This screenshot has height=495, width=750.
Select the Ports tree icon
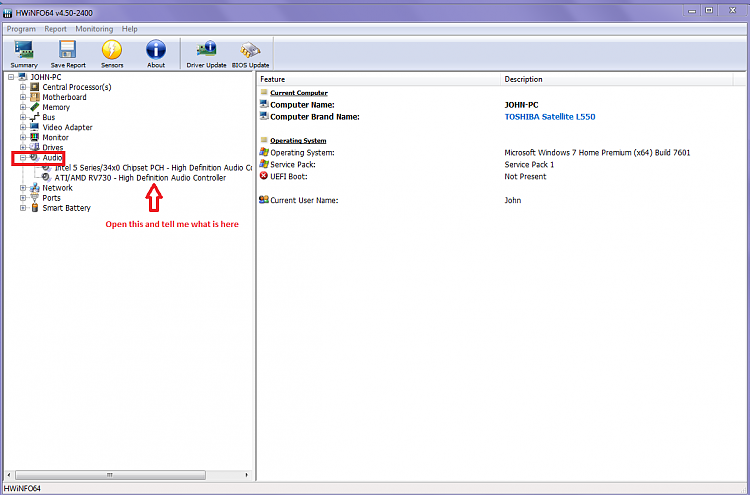click(34, 198)
